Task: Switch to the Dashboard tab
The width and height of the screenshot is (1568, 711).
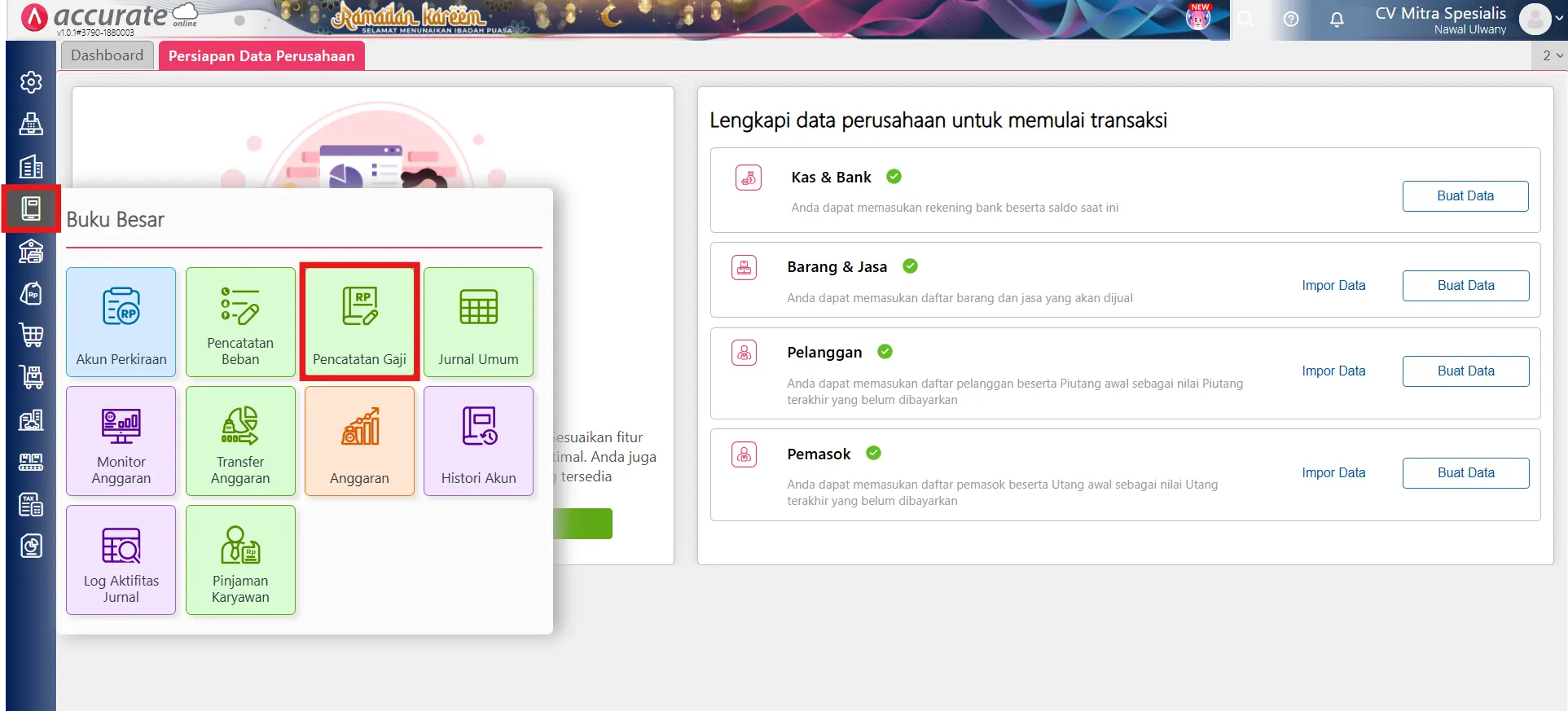Action: (x=107, y=55)
